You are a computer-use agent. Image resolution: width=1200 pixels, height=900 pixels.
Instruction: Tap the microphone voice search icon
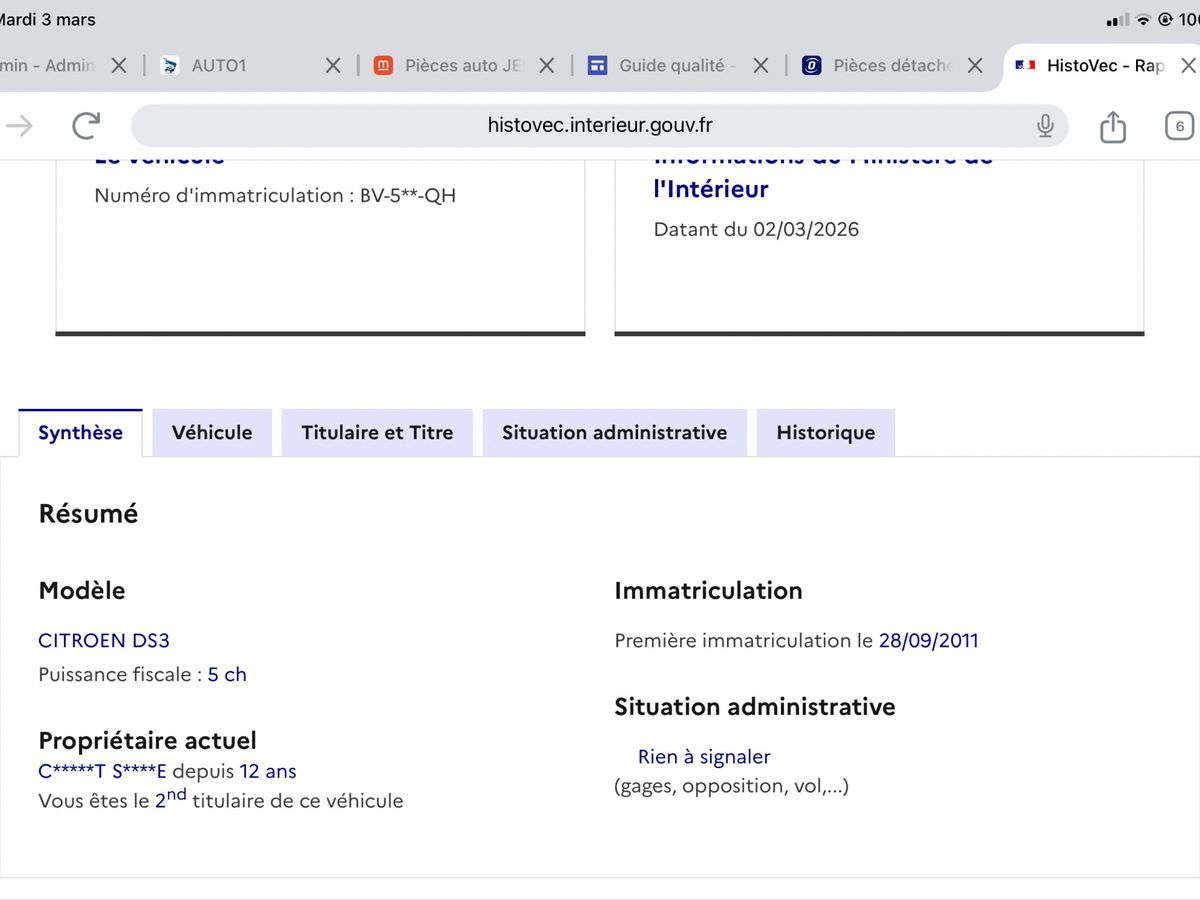click(x=1045, y=125)
